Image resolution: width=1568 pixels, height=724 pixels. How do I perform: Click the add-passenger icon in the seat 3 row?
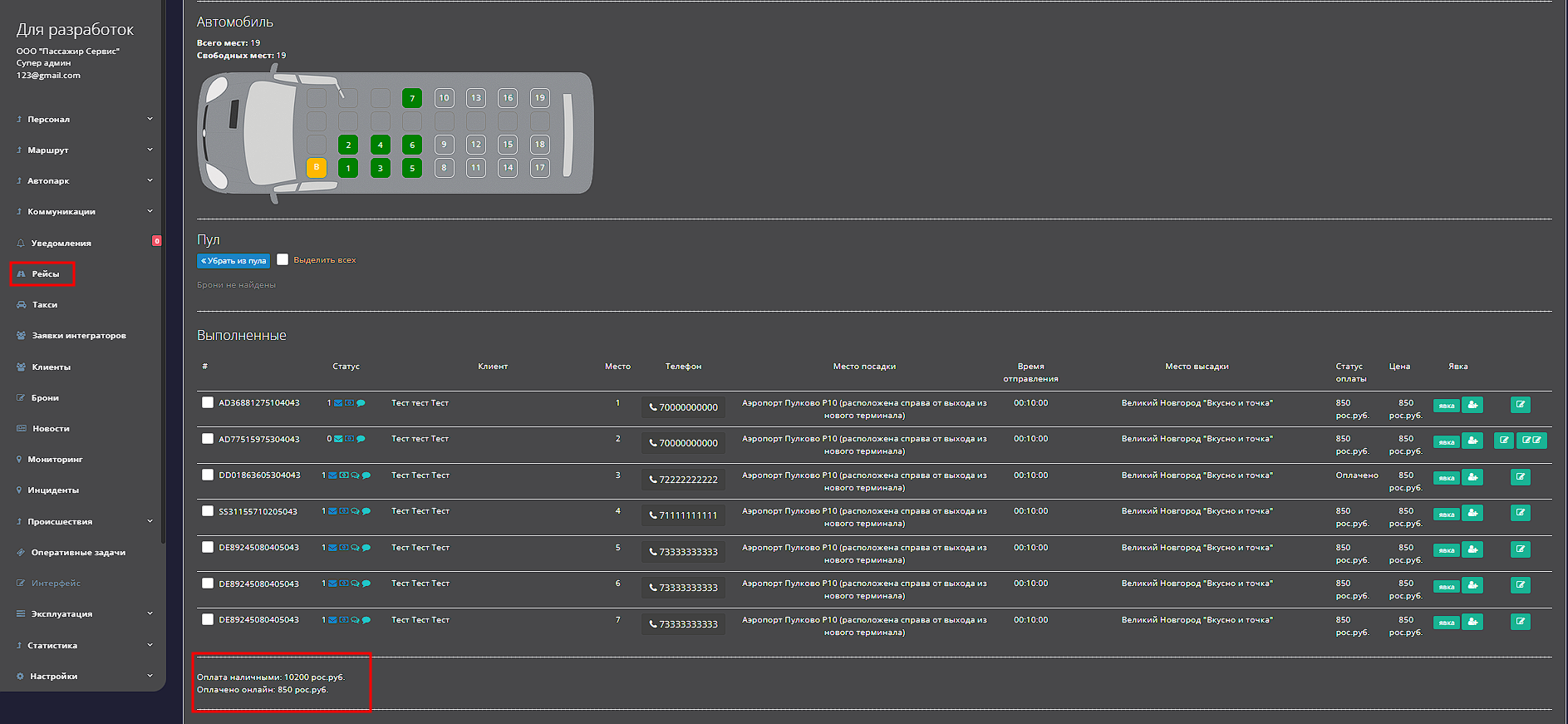(x=1472, y=477)
